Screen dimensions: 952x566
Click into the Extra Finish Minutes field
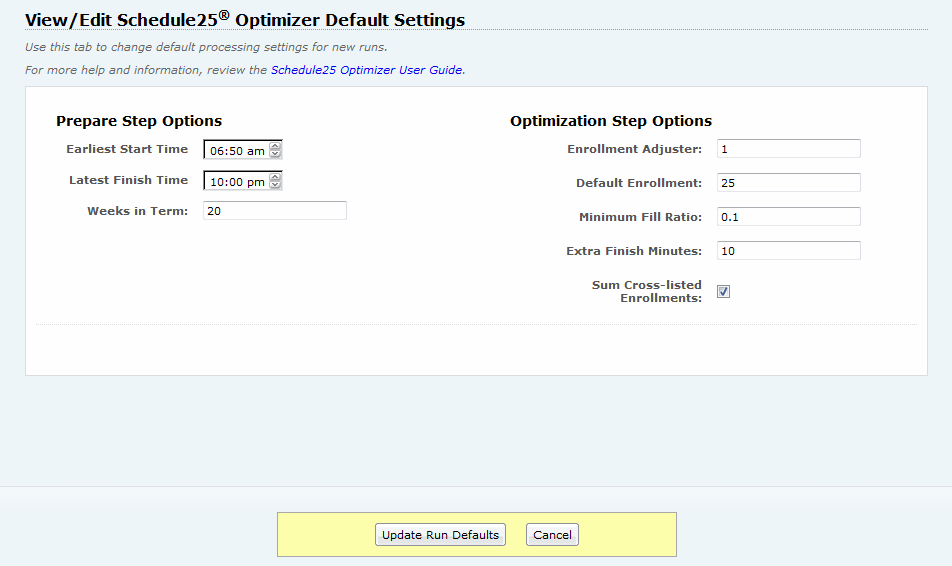pos(788,251)
